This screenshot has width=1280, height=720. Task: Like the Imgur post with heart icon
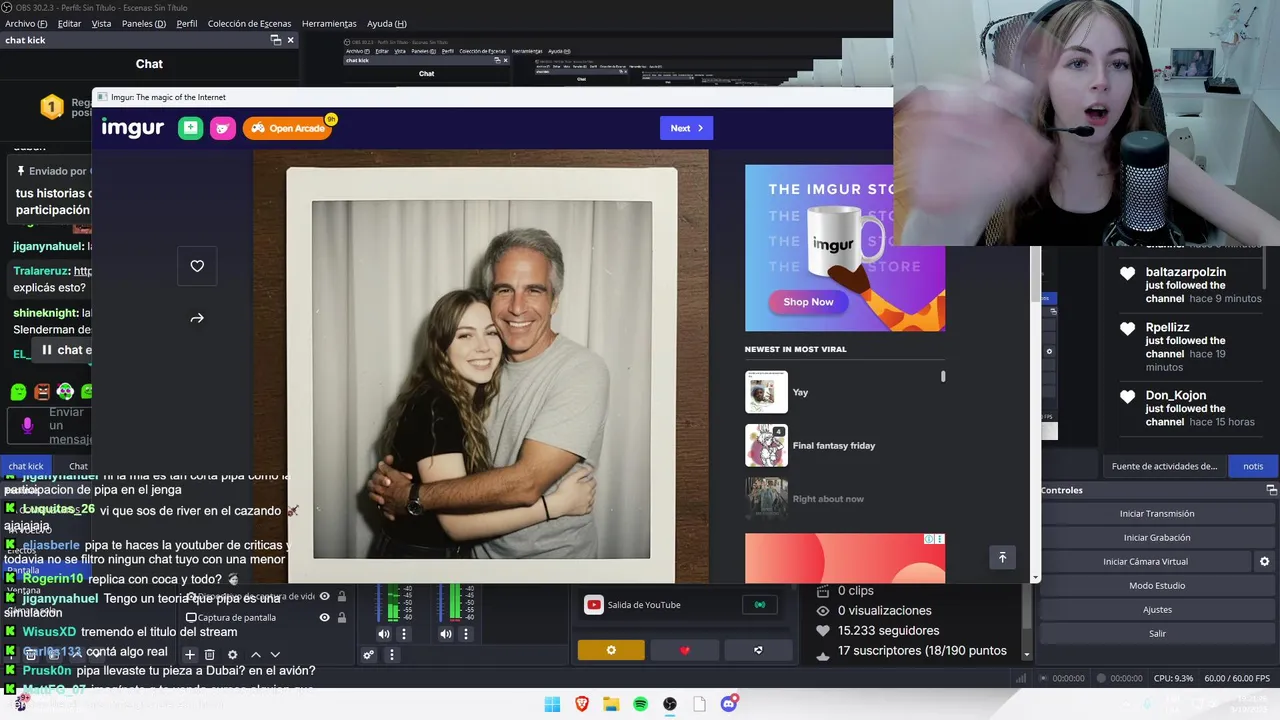coord(197,266)
